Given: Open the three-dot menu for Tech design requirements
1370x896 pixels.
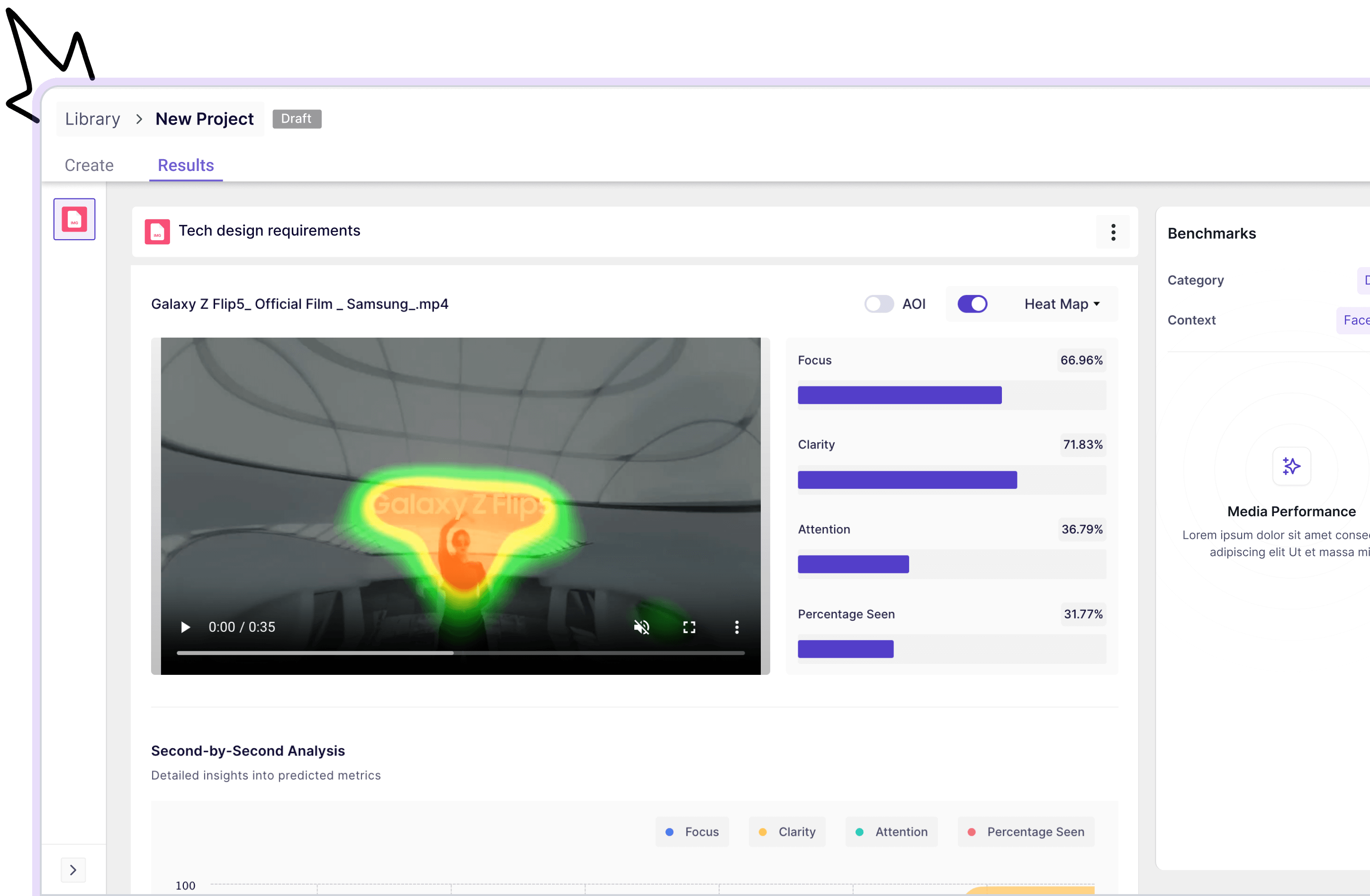Looking at the screenshot, I should point(1113,232).
